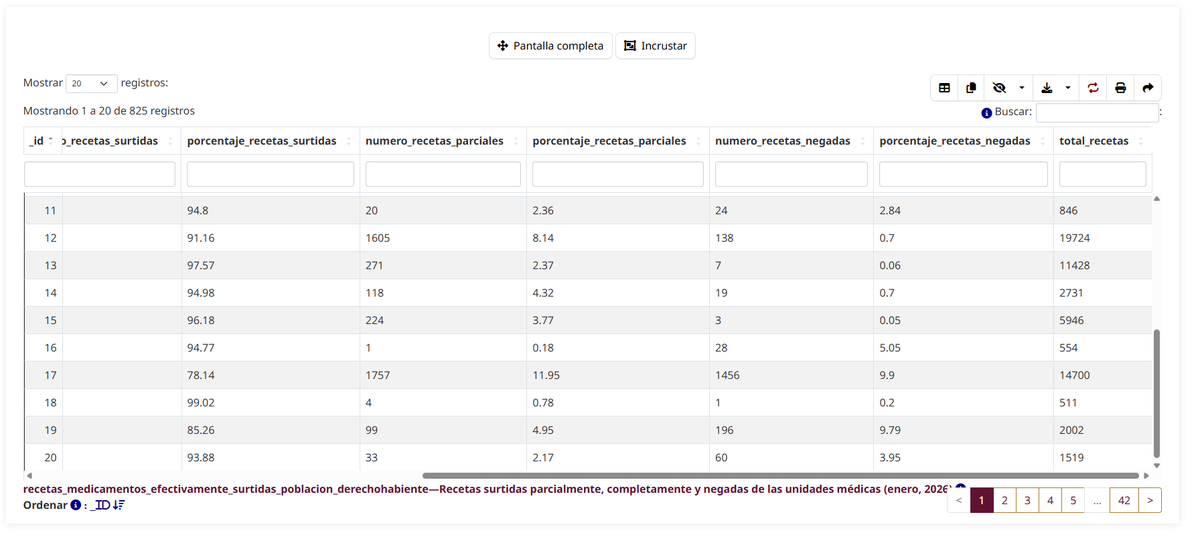Select cell value 78.14 in row 17
The width and height of the screenshot is (1200, 537).
click(x=201, y=375)
